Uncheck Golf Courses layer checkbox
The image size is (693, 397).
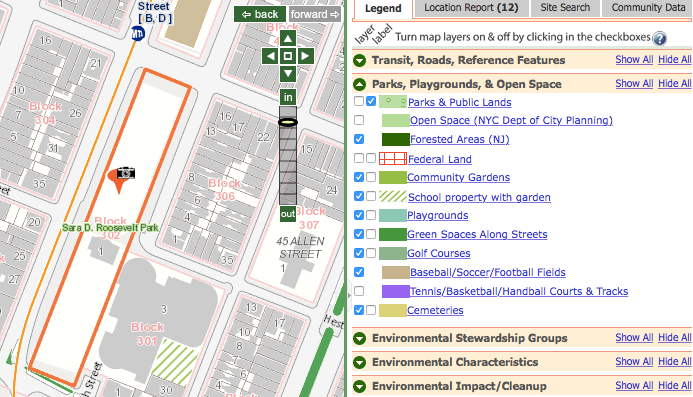pyautogui.click(x=359, y=253)
